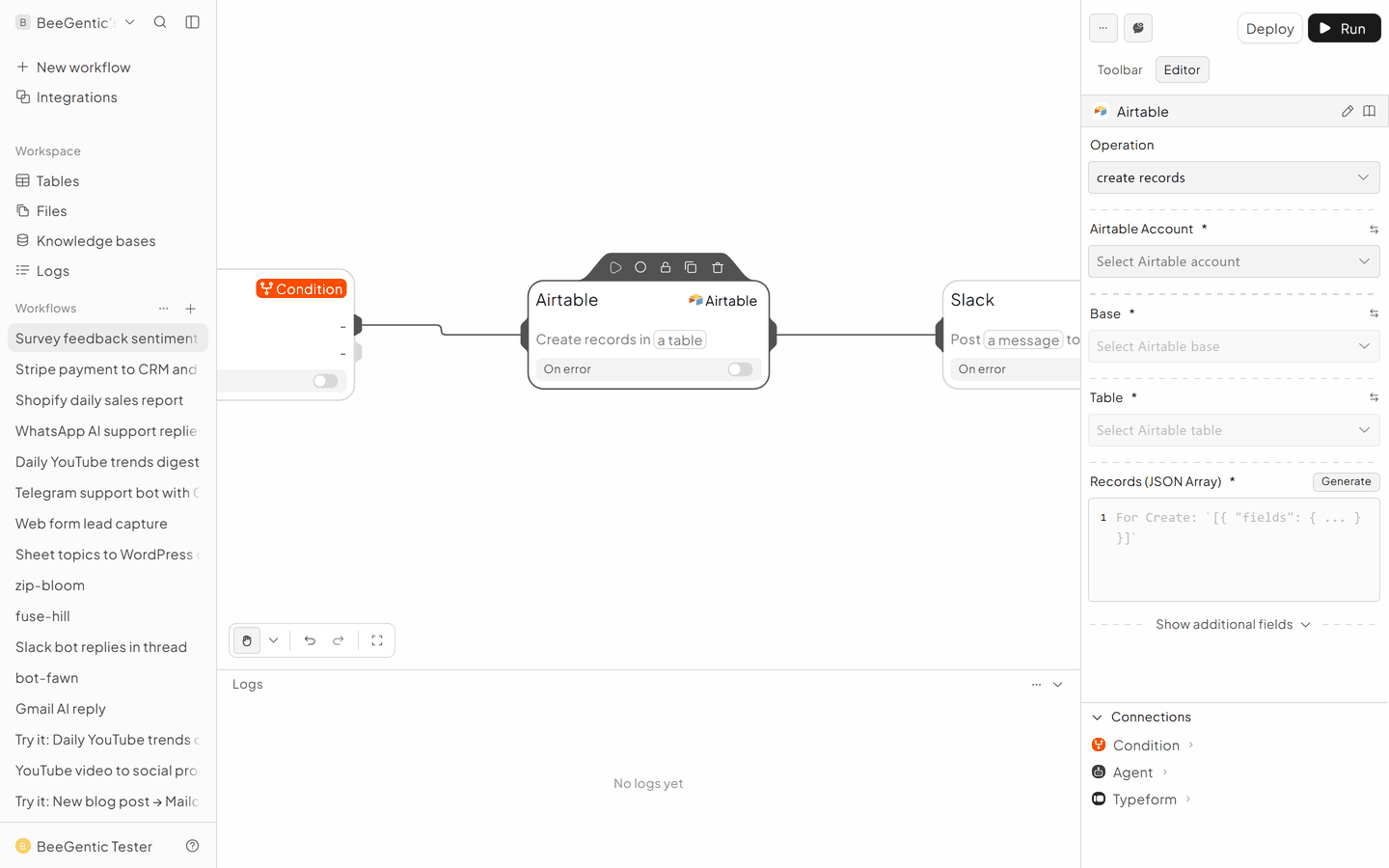Open the search in the sidebar header
The height and width of the screenshot is (868, 1389).
click(160, 22)
